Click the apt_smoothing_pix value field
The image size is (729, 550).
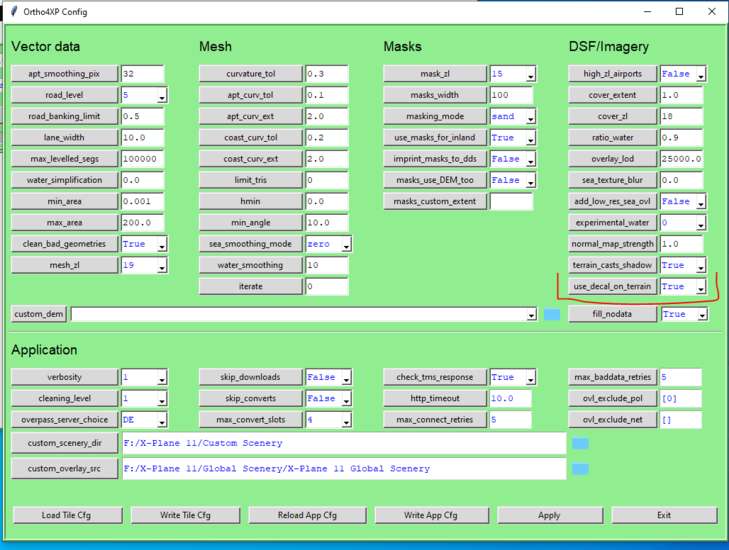[x=142, y=74]
